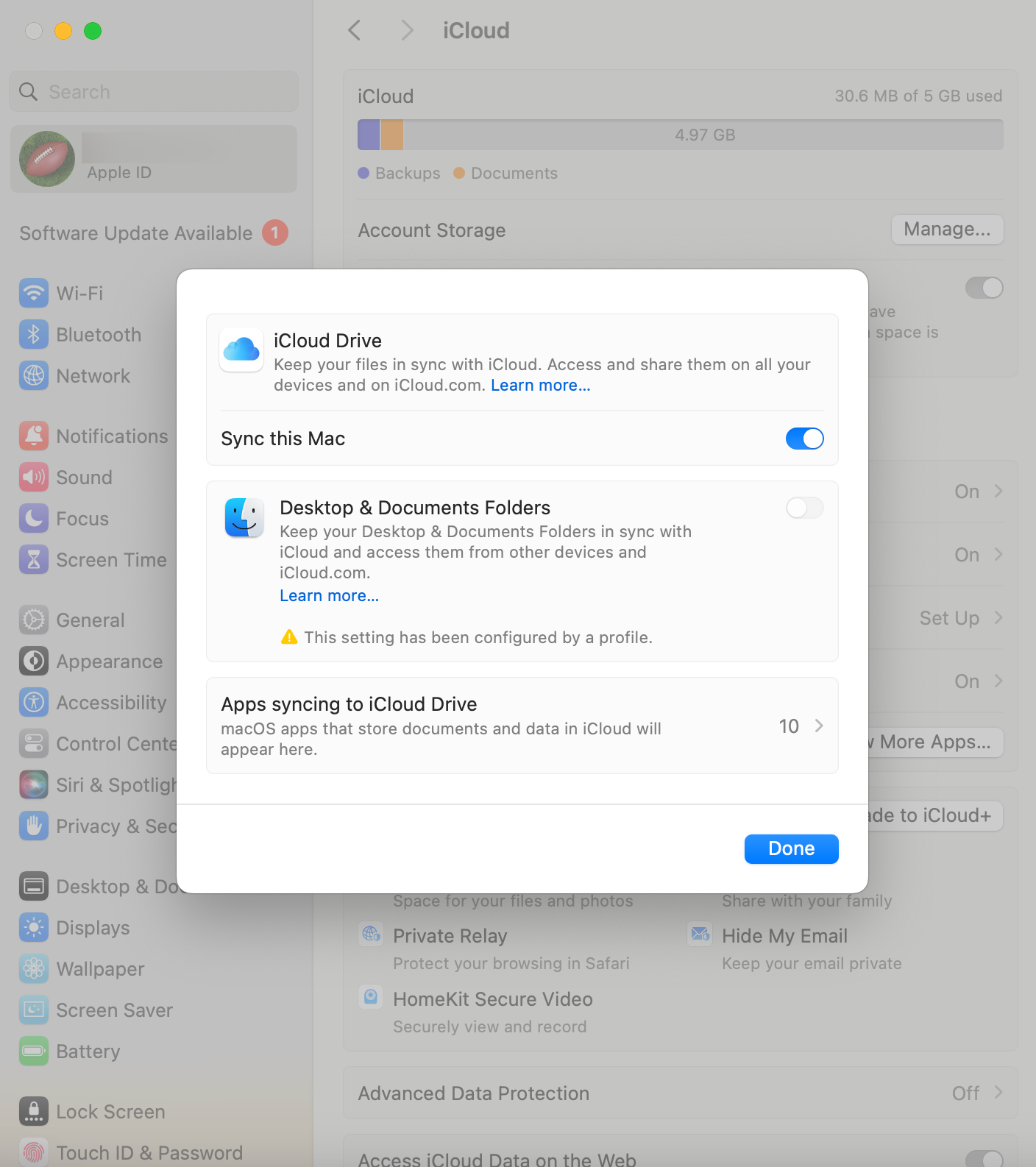The height and width of the screenshot is (1167, 1036).
Task: Click HomeKit Secure Video label
Action: point(493,999)
